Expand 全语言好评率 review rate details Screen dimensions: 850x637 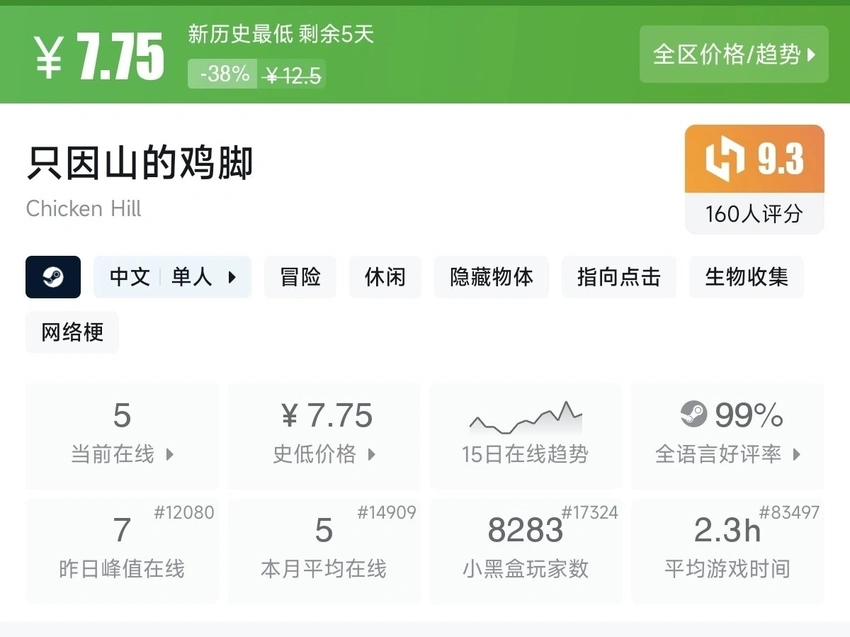727,454
